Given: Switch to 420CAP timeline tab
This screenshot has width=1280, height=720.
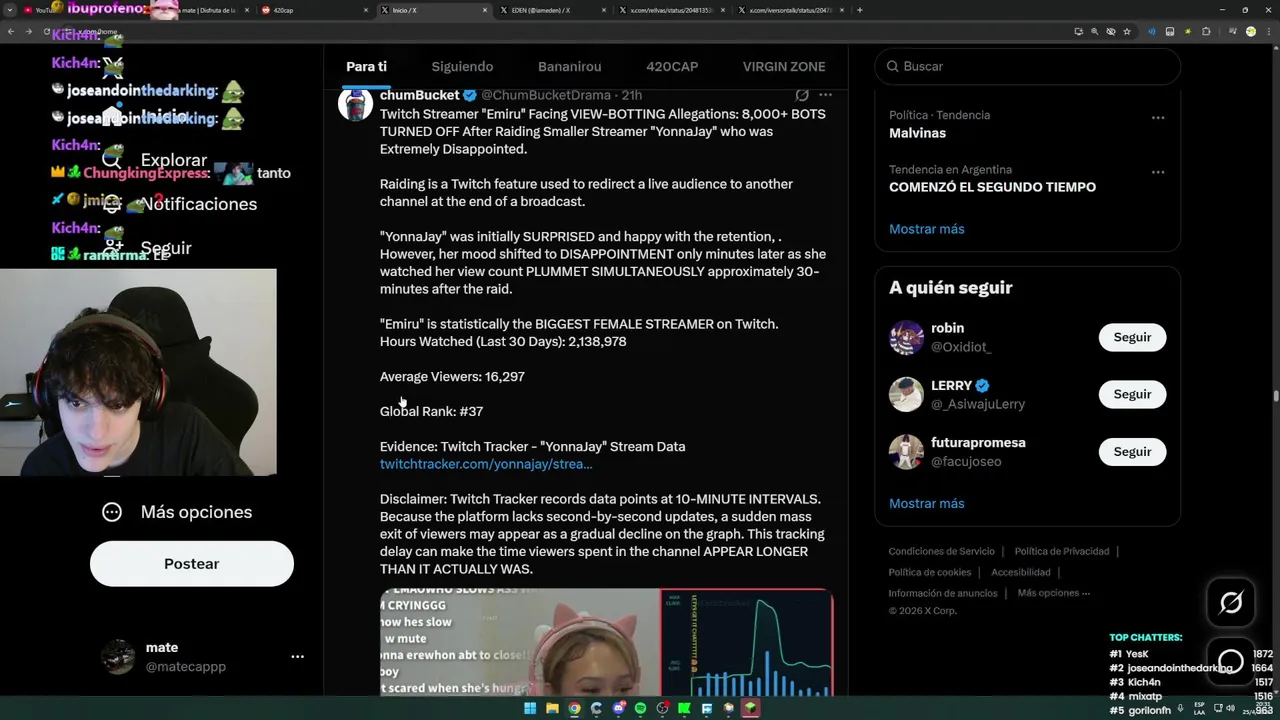Looking at the screenshot, I should (672, 66).
